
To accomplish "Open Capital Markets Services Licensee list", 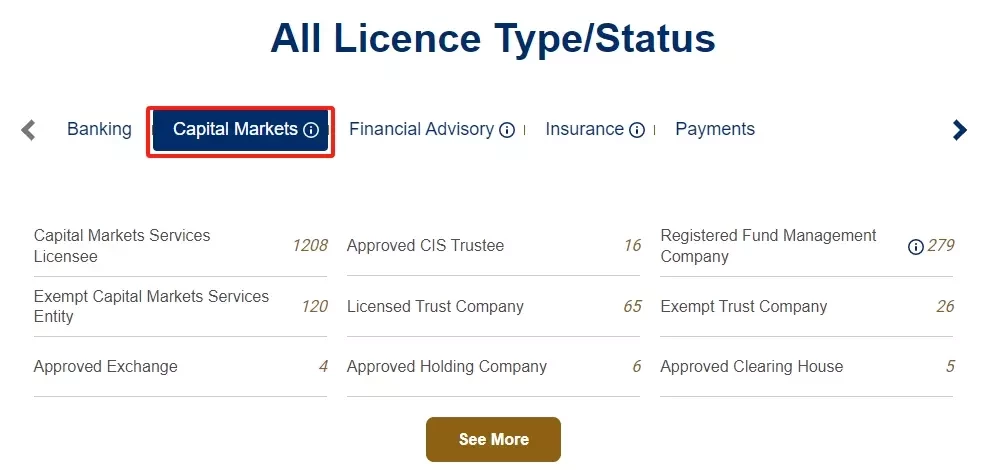I will (x=181, y=246).
